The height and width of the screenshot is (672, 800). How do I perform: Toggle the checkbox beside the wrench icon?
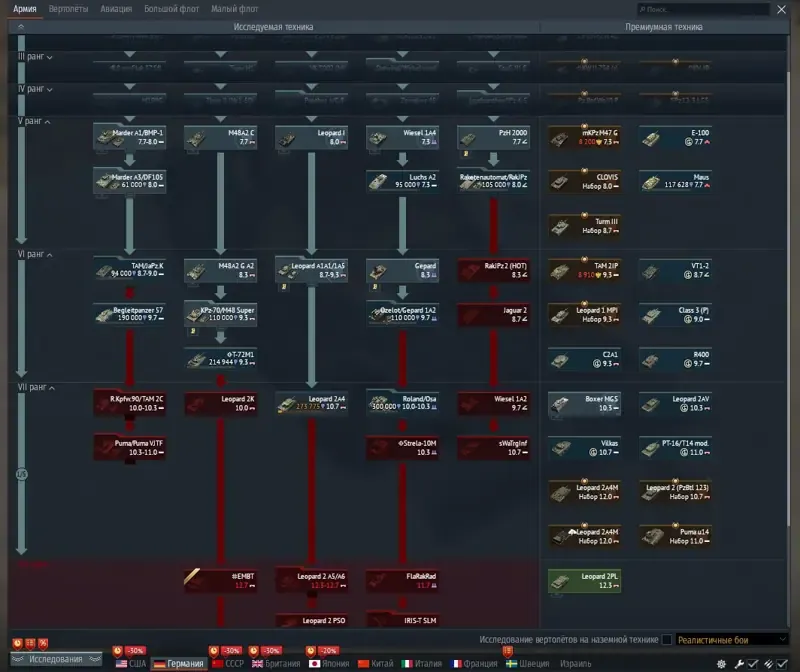click(x=753, y=664)
